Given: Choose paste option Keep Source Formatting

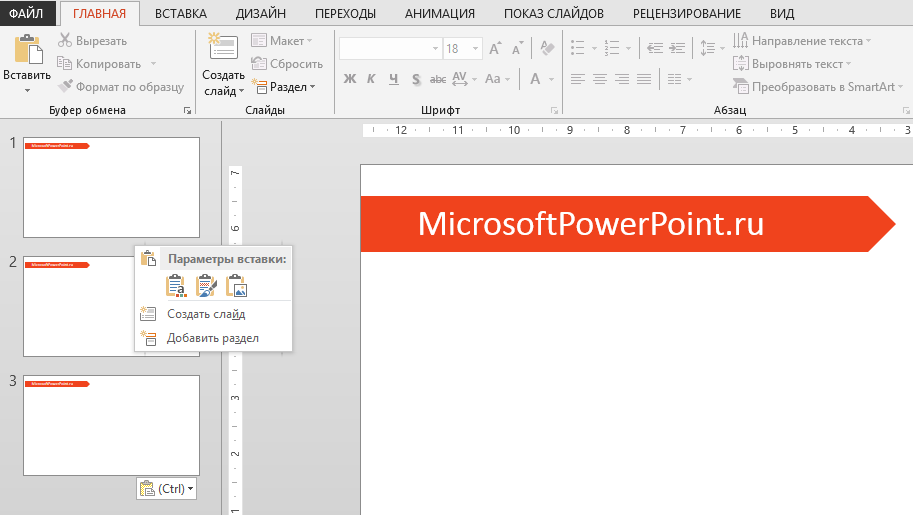Looking at the screenshot, I should click(x=206, y=286).
